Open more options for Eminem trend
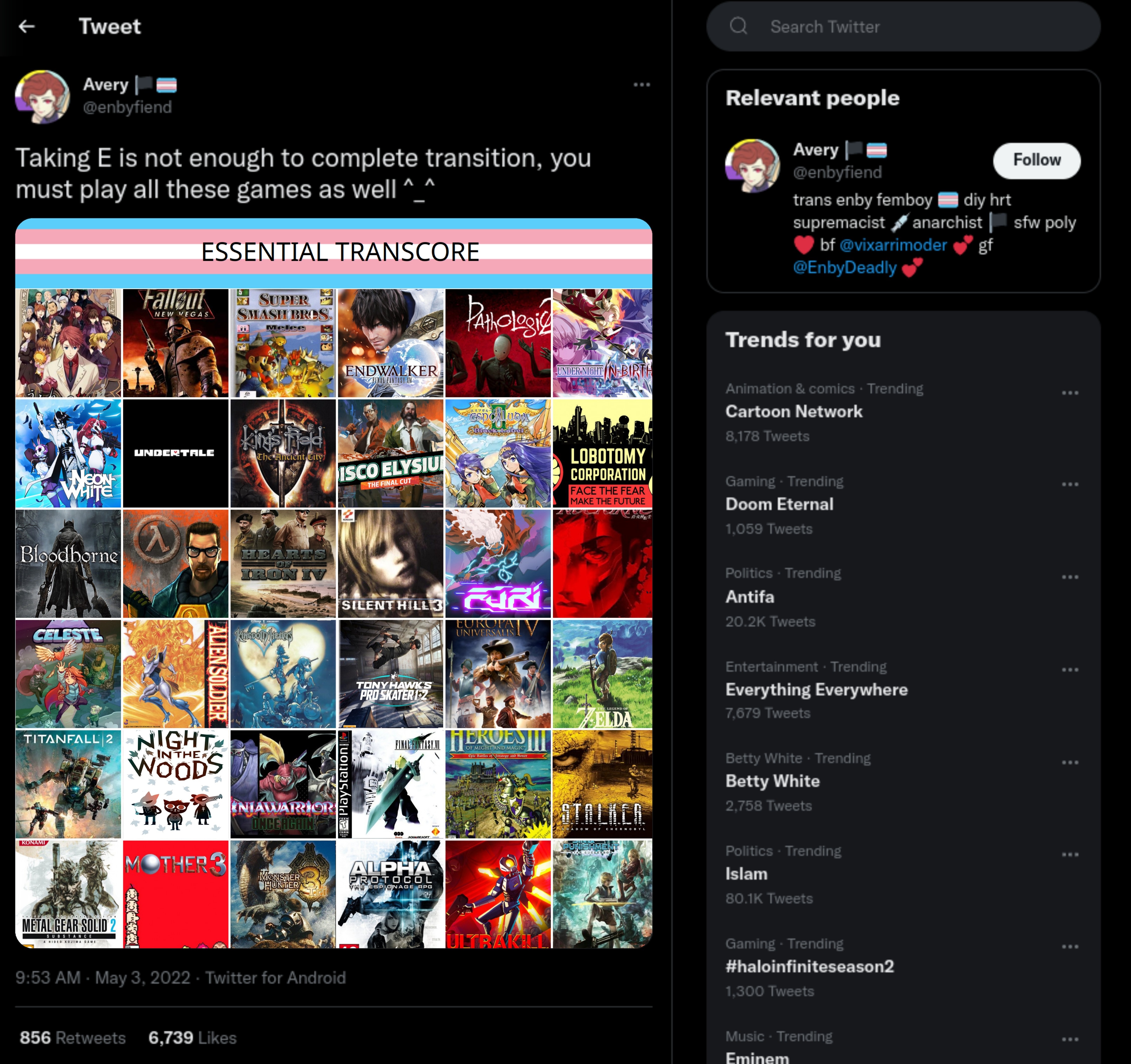 pyautogui.click(x=1070, y=1039)
